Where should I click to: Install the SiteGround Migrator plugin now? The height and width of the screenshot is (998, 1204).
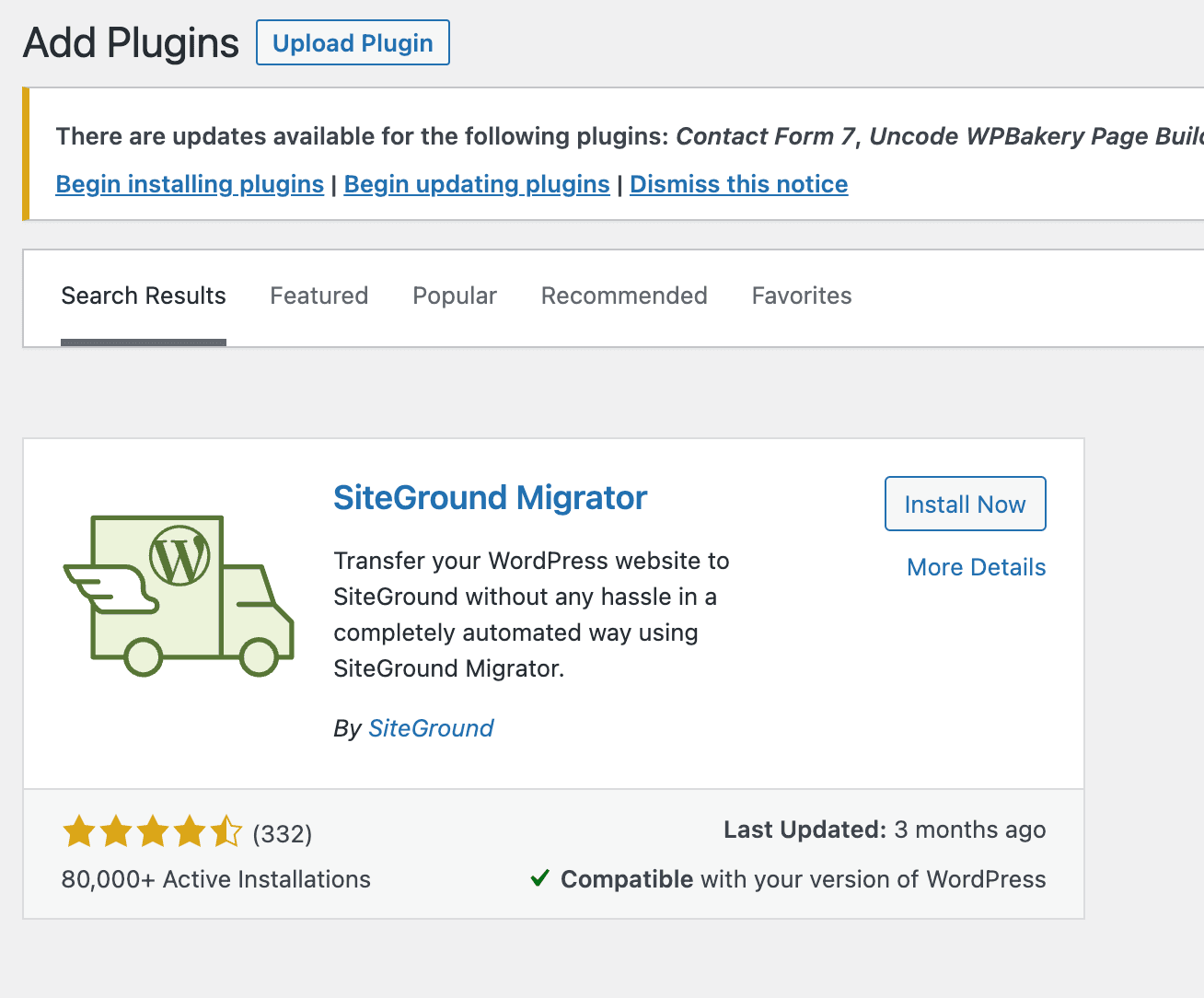tap(966, 504)
